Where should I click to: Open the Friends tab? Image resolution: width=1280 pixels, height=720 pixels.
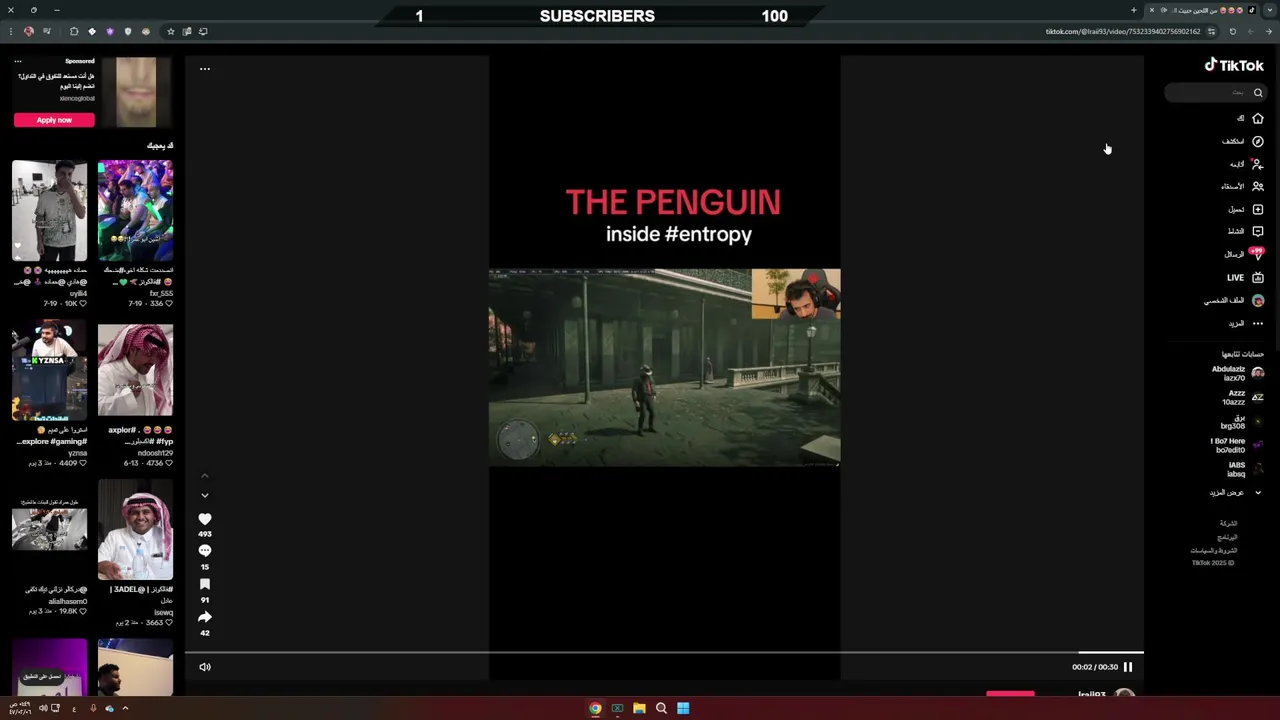coord(1243,186)
